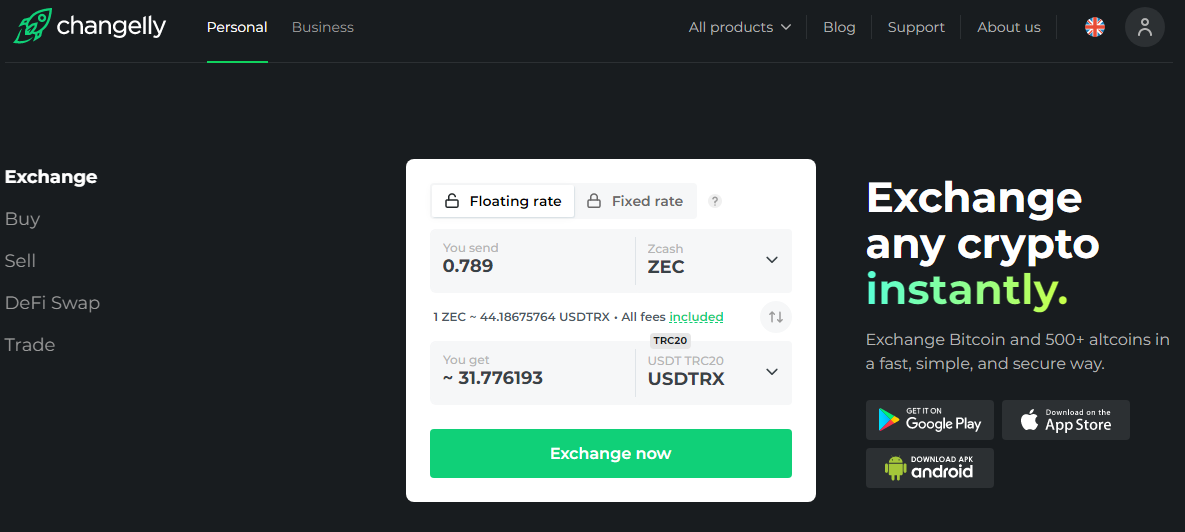Open the Support link in header
The image size is (1185, 532).
coord(916,27)
